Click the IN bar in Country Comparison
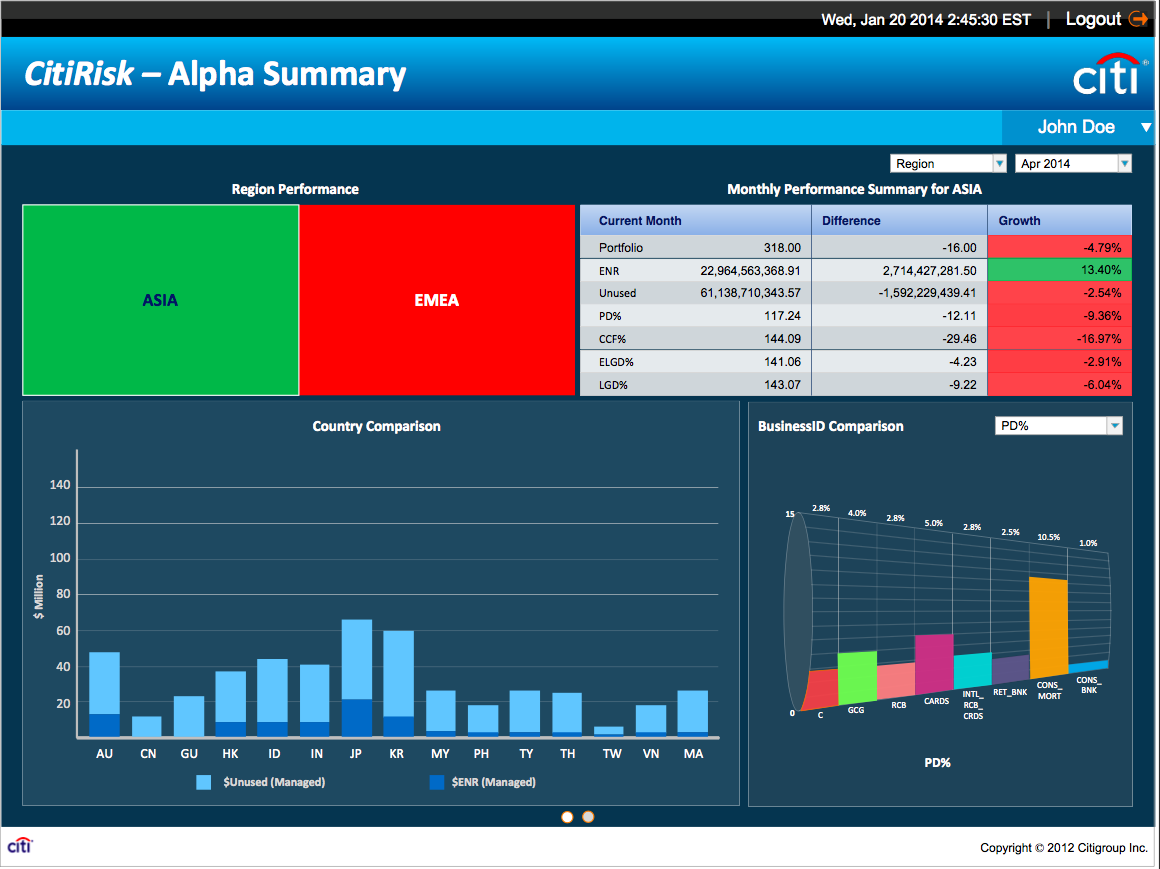 point(314,700)
